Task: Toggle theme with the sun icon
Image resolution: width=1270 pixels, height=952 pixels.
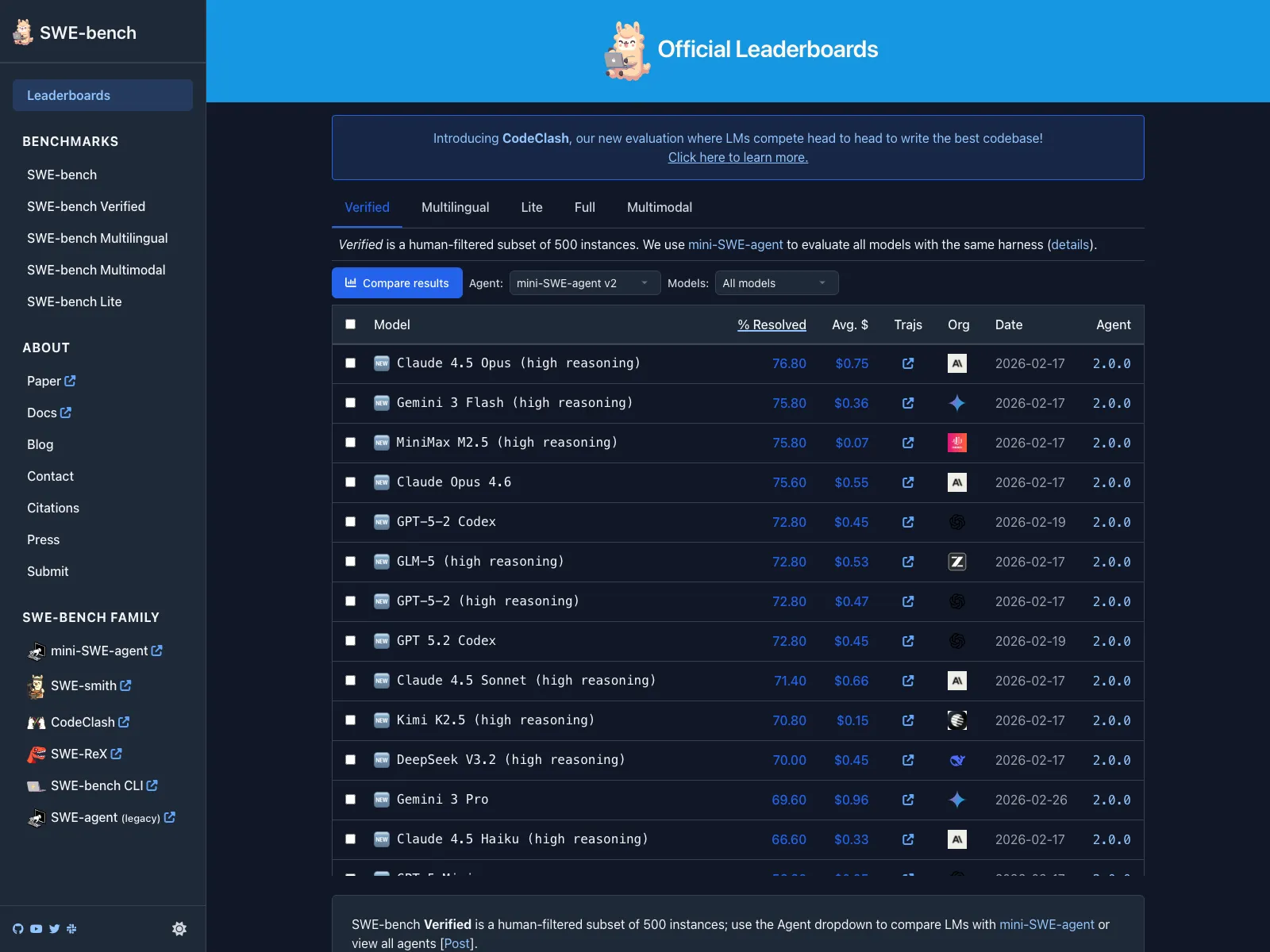Action: [x=179, y=928]
